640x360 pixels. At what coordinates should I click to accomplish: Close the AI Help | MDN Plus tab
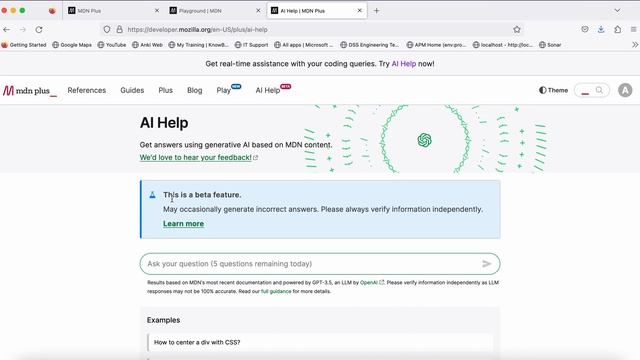click(359, 11)
